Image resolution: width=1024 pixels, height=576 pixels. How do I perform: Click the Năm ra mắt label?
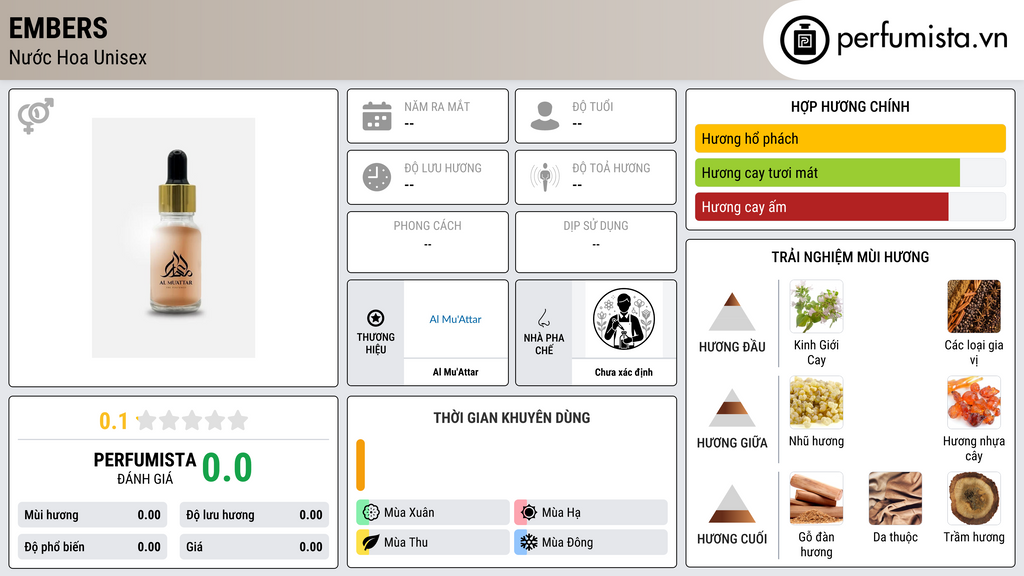pos(437,106)
